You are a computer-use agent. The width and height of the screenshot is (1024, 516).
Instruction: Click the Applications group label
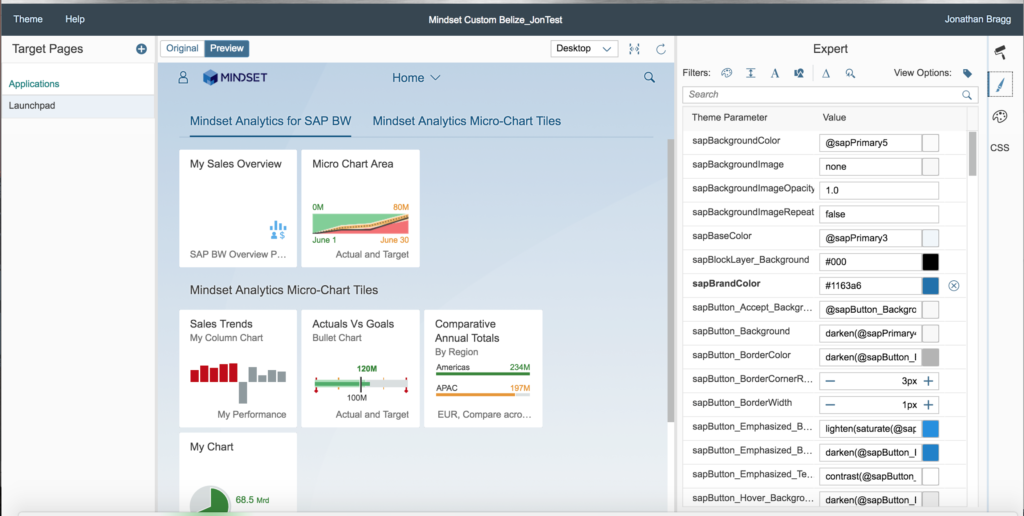tap(34, 84)
